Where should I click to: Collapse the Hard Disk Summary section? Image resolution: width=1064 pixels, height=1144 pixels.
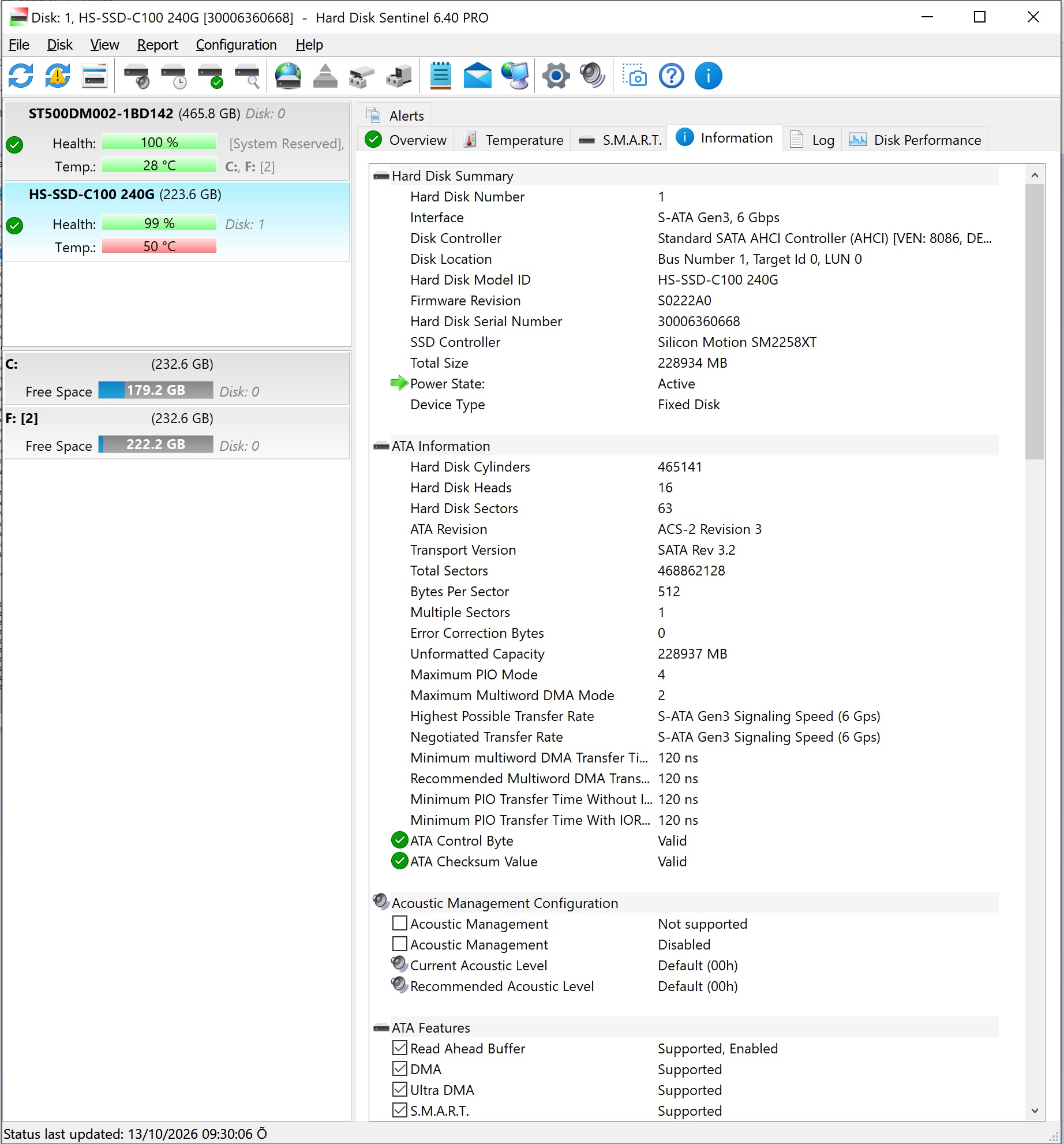click(x=381, y=176)
